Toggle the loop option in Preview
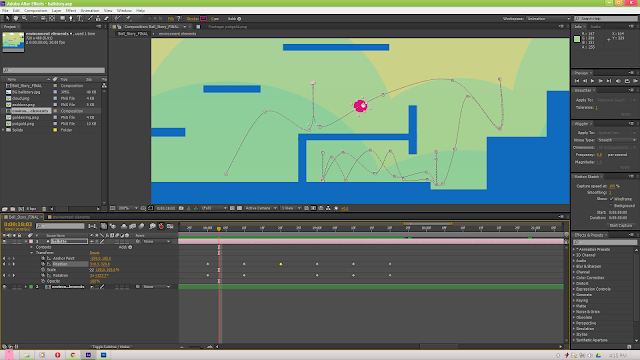The image size is (640, 360). click(x=627, y=81)
